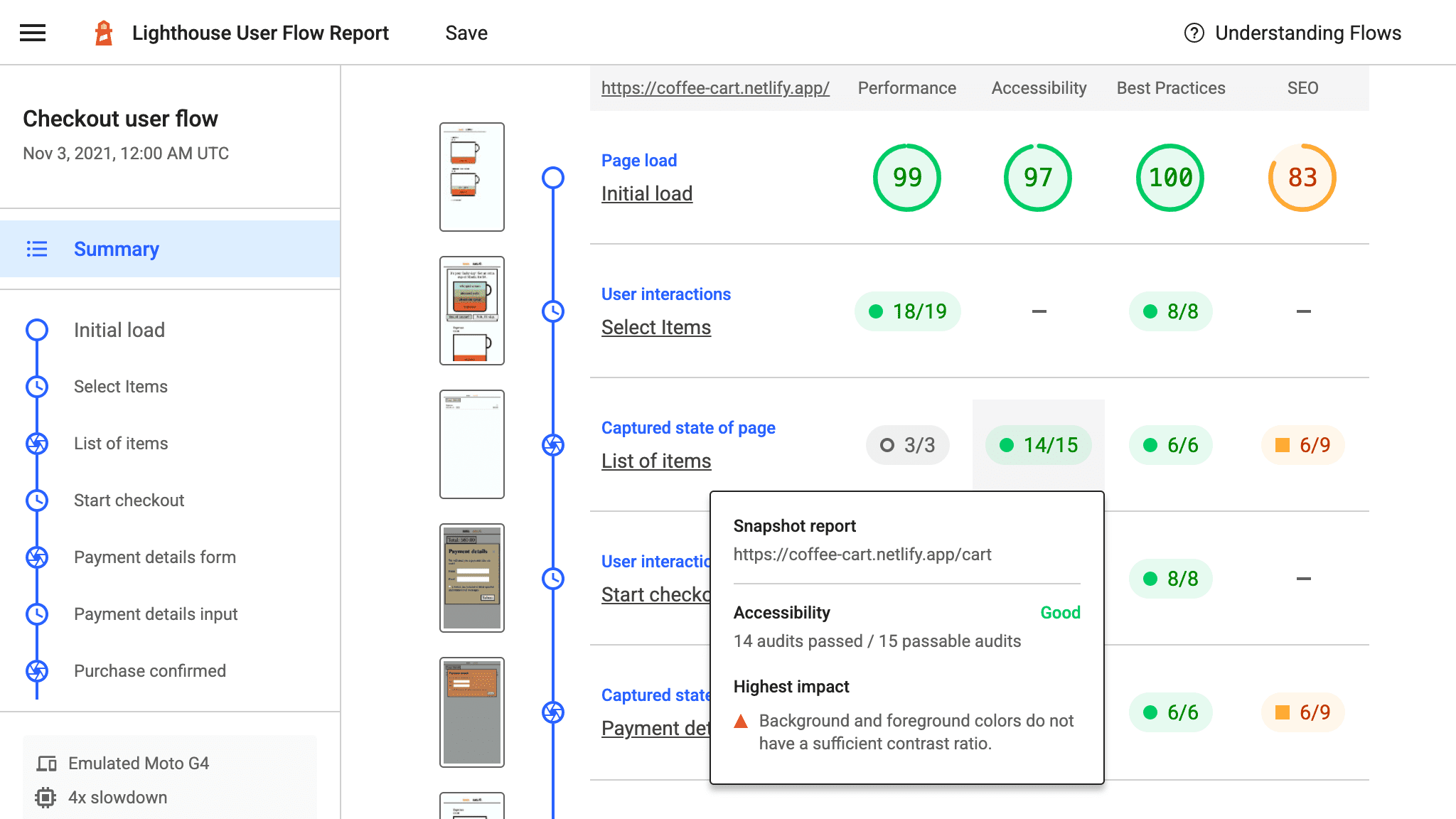
Task: Expand the Payment details form step
Action: coord(155,557)
